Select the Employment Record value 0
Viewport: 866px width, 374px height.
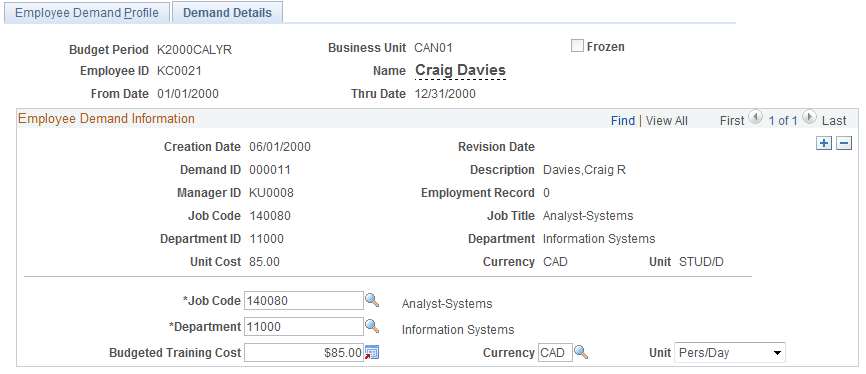[546, 193]
